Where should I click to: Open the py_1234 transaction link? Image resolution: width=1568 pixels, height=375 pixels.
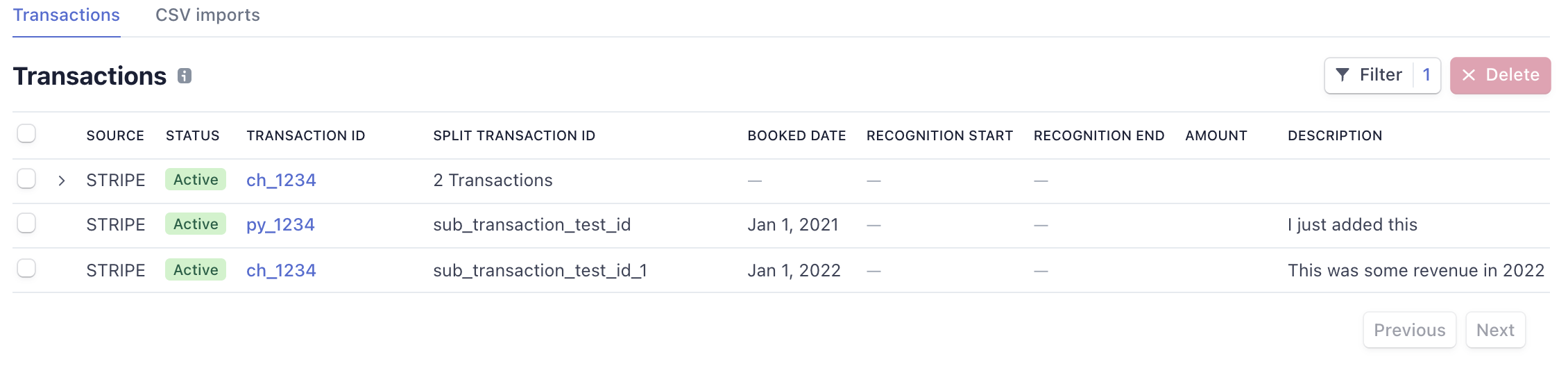click(x=280, y=225)
